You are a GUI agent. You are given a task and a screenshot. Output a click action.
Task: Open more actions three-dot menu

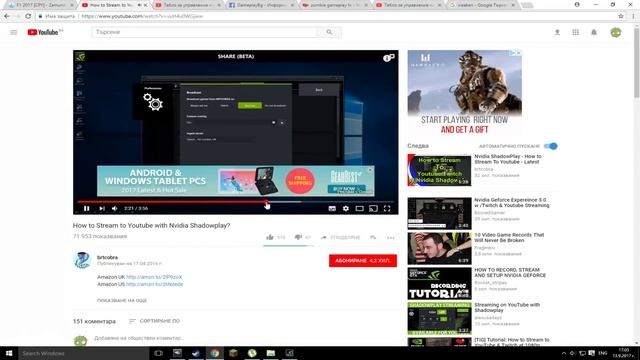[391, 238]
